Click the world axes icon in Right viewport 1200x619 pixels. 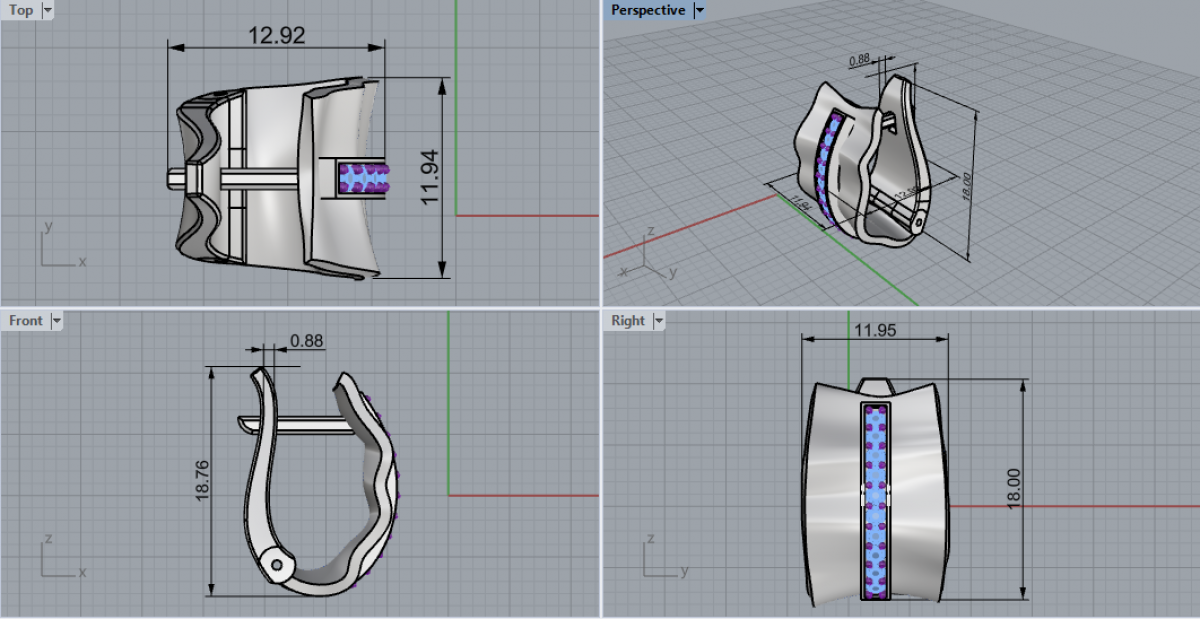click(661, 559)
